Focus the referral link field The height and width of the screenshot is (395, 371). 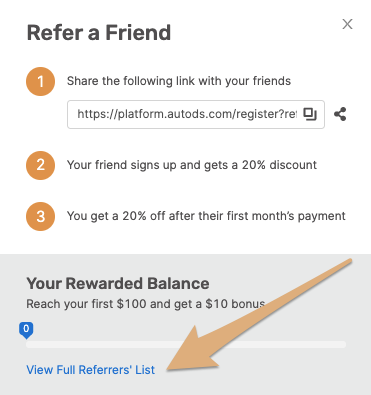point(196,114)
